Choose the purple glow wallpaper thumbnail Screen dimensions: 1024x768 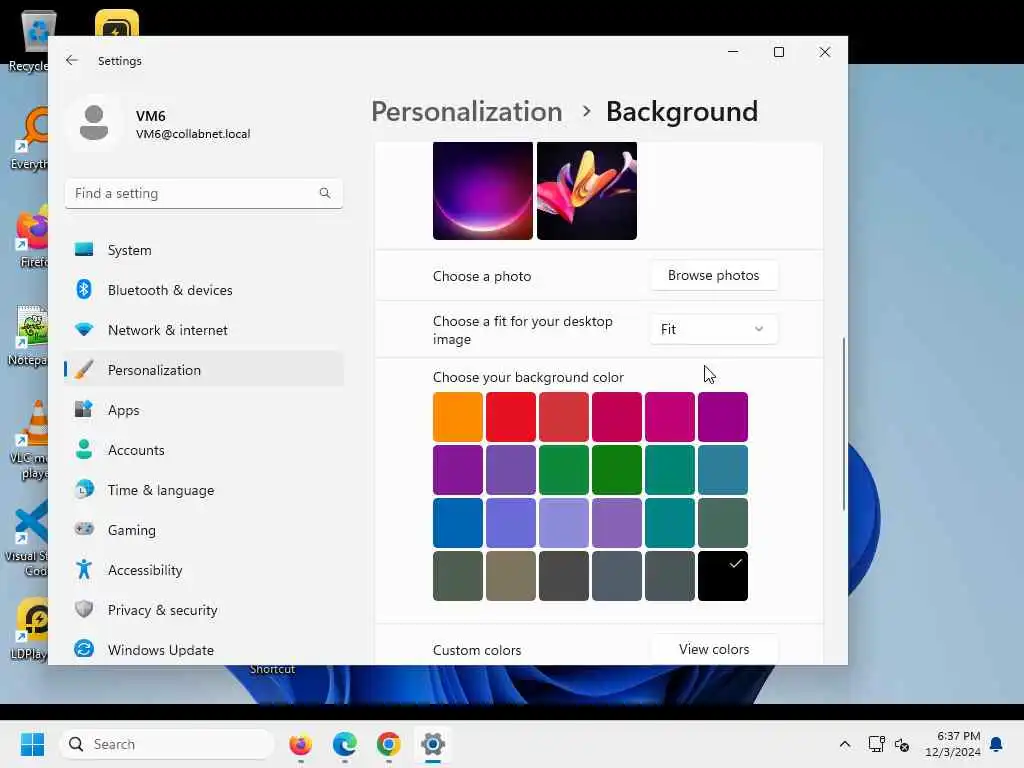pos(483,191)
